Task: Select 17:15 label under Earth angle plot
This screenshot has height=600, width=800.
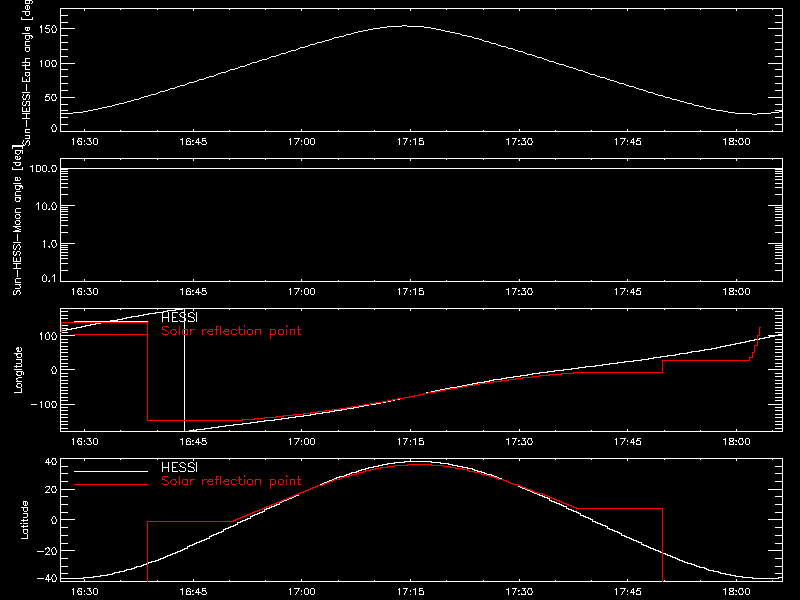Action: pyautogui.click(x=411, y=142)
